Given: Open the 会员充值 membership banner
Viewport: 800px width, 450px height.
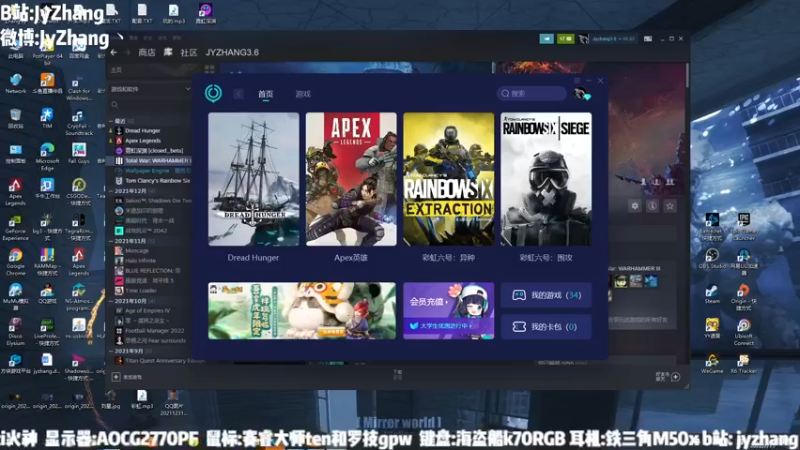Looking at the screenshot, I should pyautogui.click(x=448, y=311).
